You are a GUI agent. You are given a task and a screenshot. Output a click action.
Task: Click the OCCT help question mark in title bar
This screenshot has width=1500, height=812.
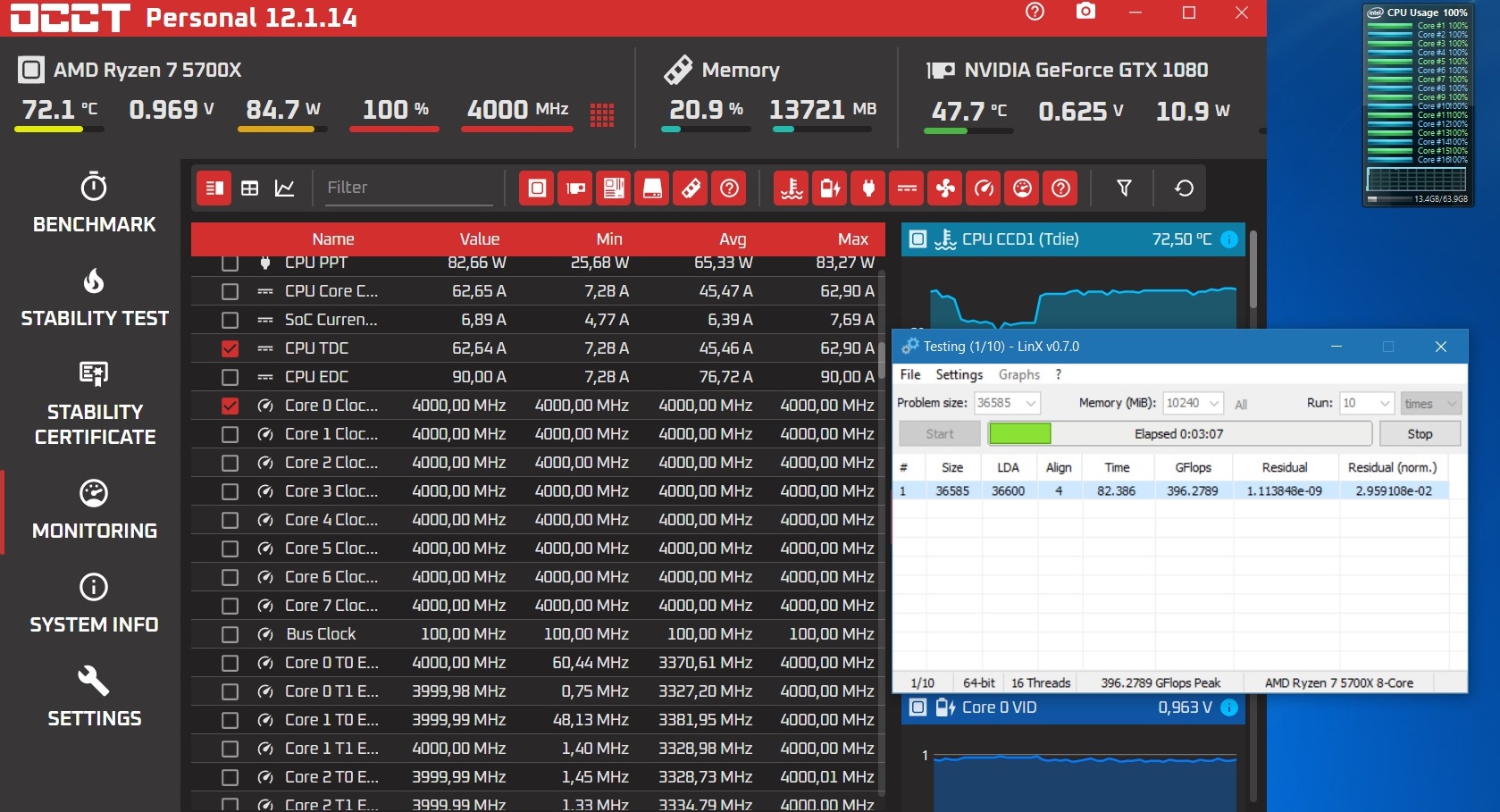pyautogui.click(x=1035, y=12)
